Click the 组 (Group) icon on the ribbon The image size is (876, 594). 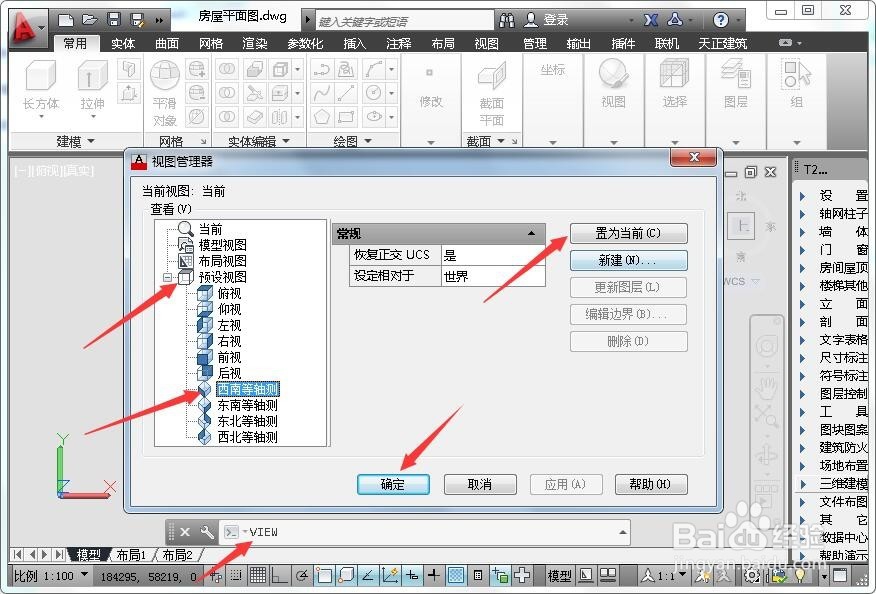pyautogui.click(x=795, y=75)
